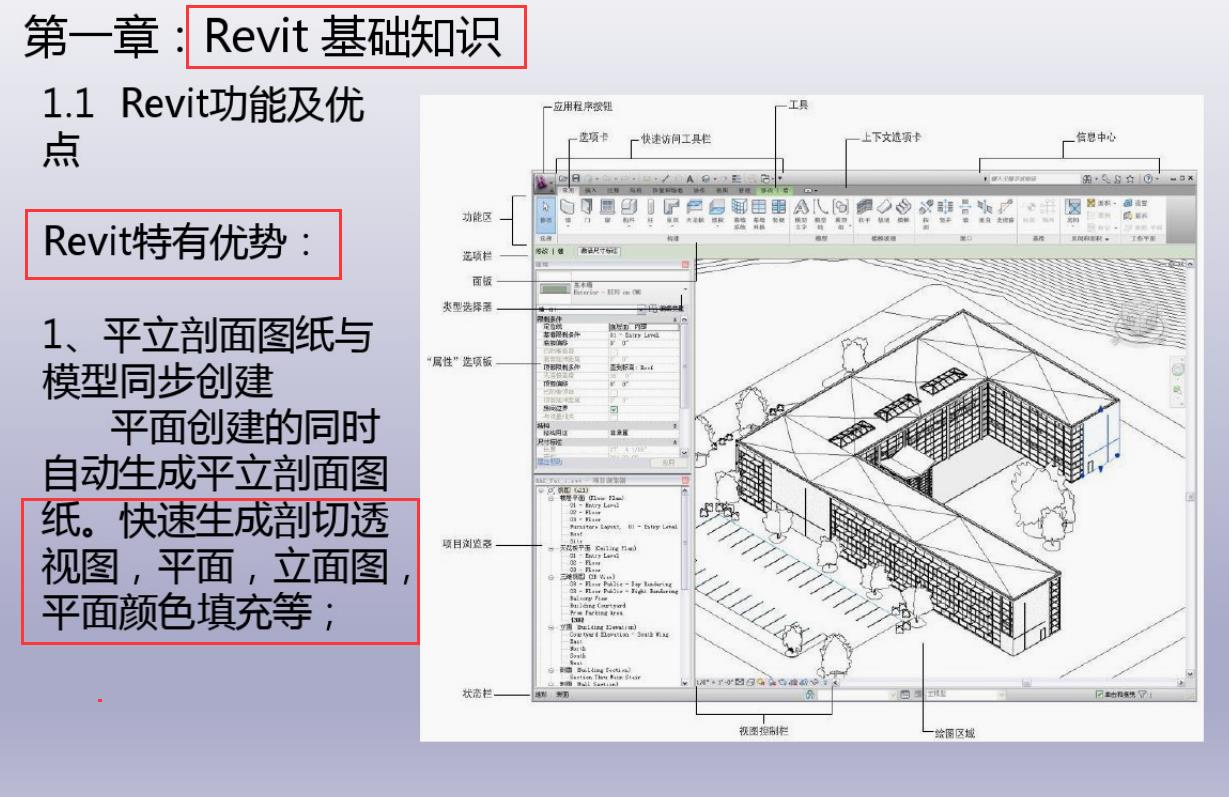The height and width of the screenshot is (797, 1229).
Task: Open the type selector dropdown
Action: pos(685,291)
